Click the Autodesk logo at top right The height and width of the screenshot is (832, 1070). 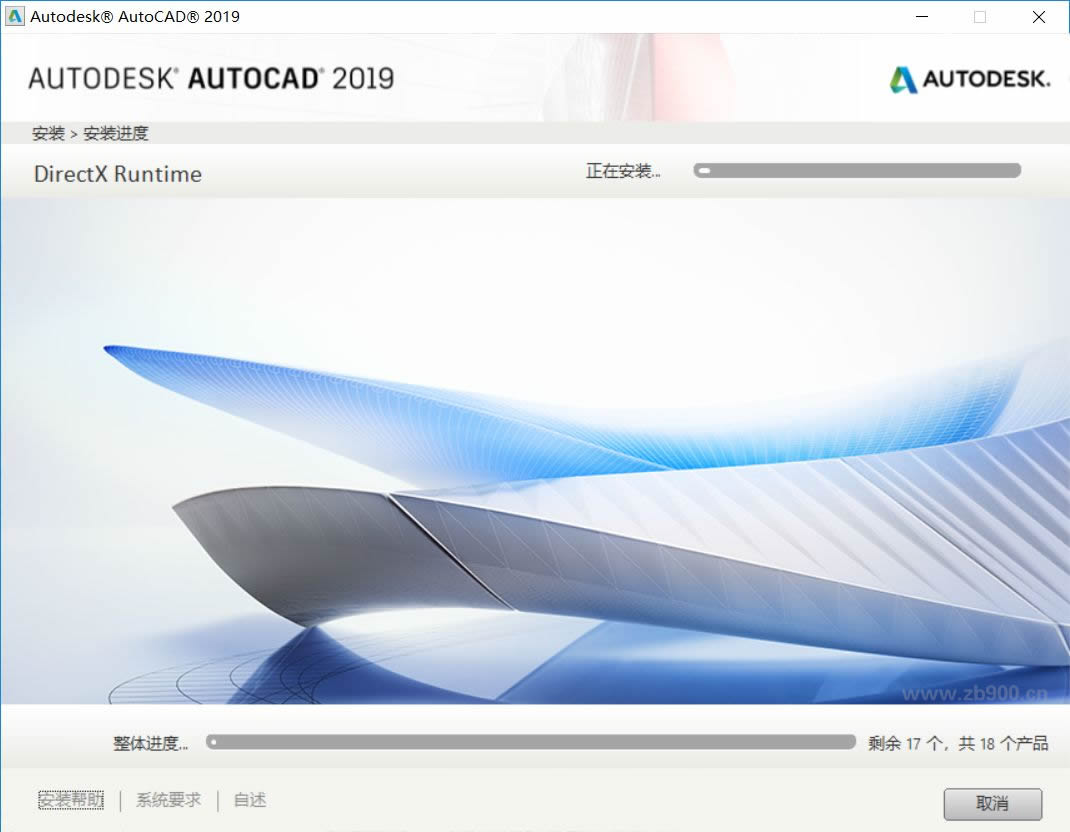tap(968, 80)
